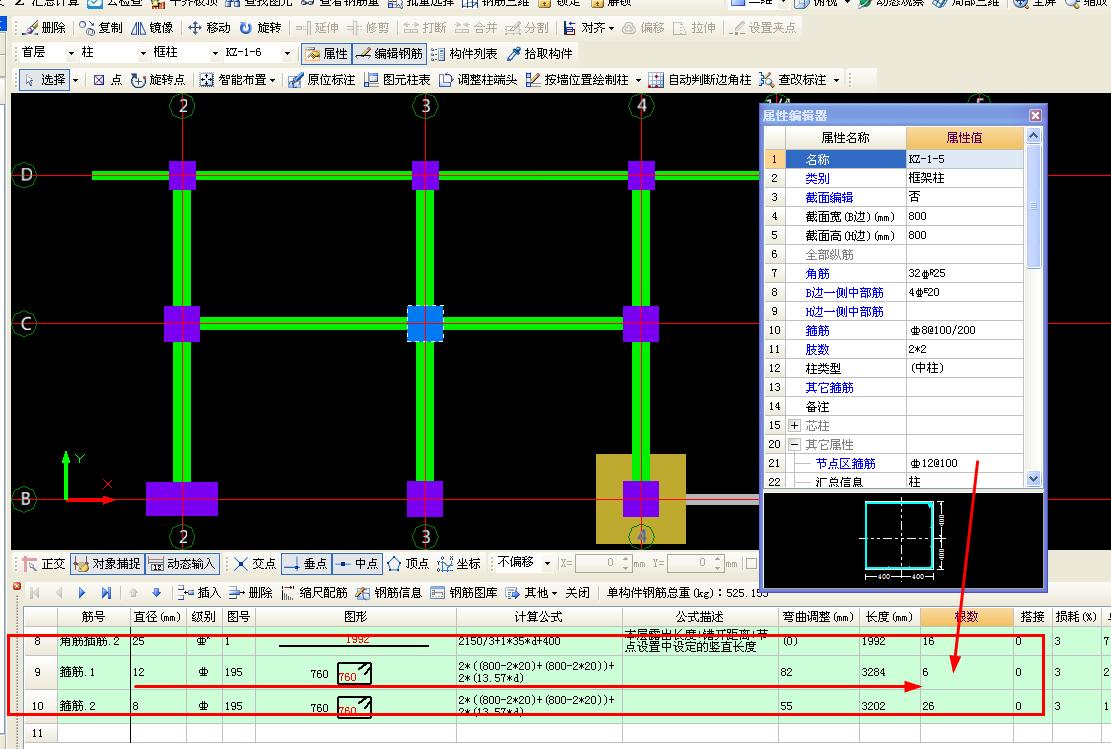Select the blue highlighted column at axis C-3
1111x749 pixels.
click(x=425, y=324)
